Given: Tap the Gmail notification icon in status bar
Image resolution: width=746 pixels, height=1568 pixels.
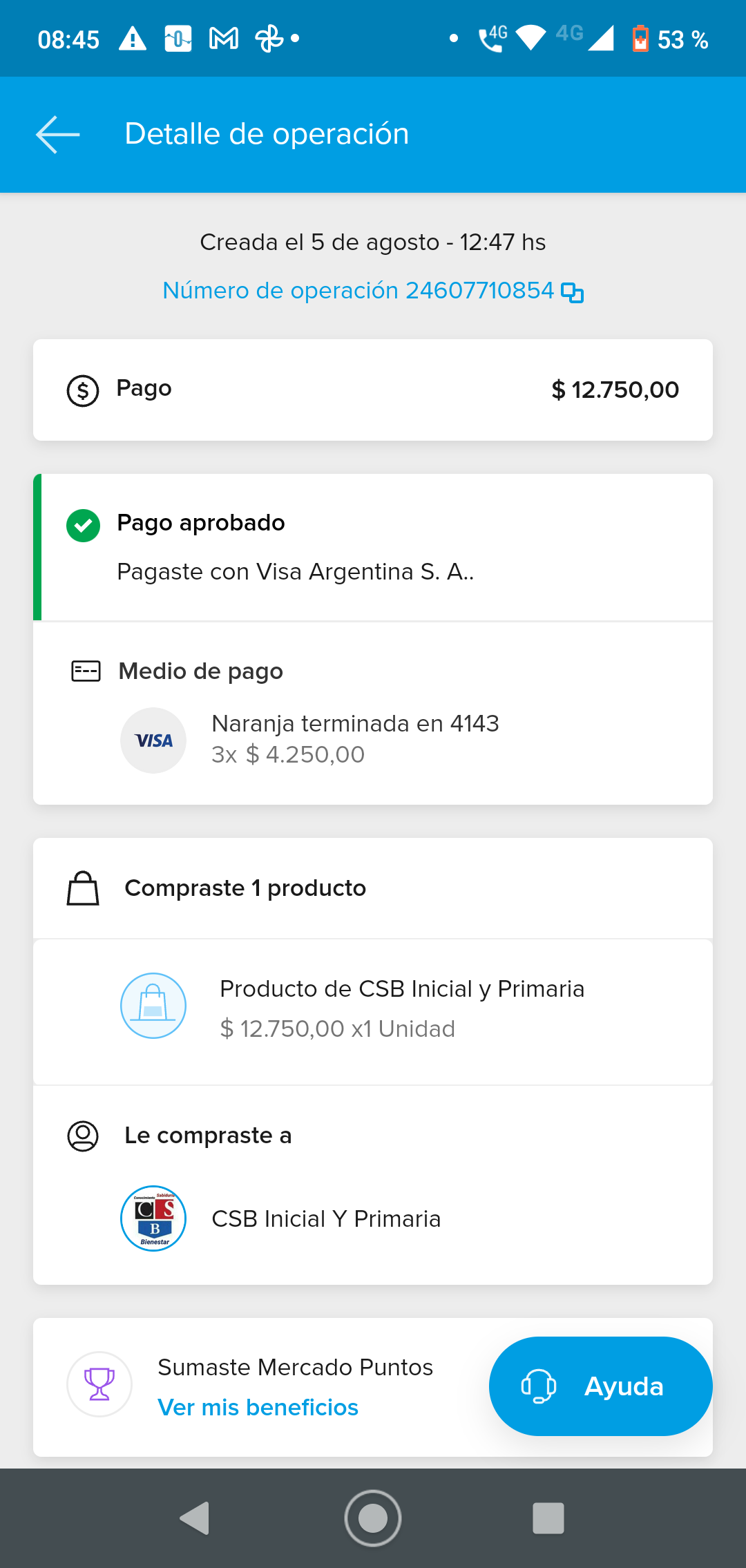Looking at the screenshot, I should pyautogui.click(x=224, y=39).
